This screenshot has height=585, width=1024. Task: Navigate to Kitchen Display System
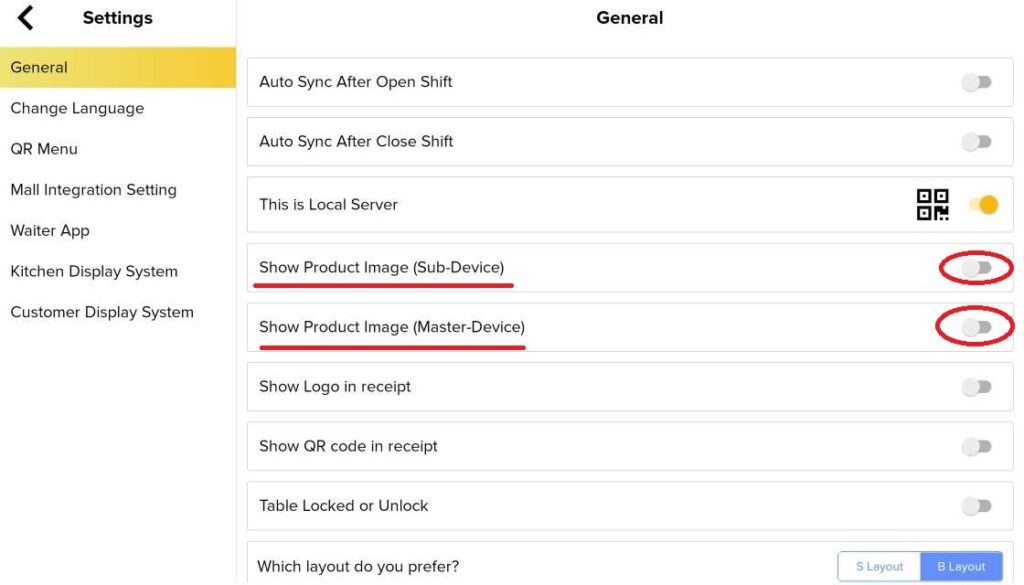point(94,272)
